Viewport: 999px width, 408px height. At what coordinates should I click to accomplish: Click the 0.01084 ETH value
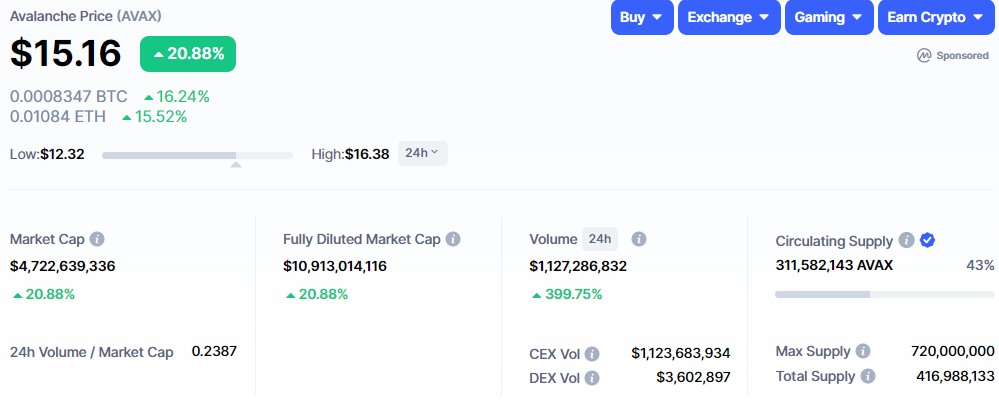click(58, 117)
